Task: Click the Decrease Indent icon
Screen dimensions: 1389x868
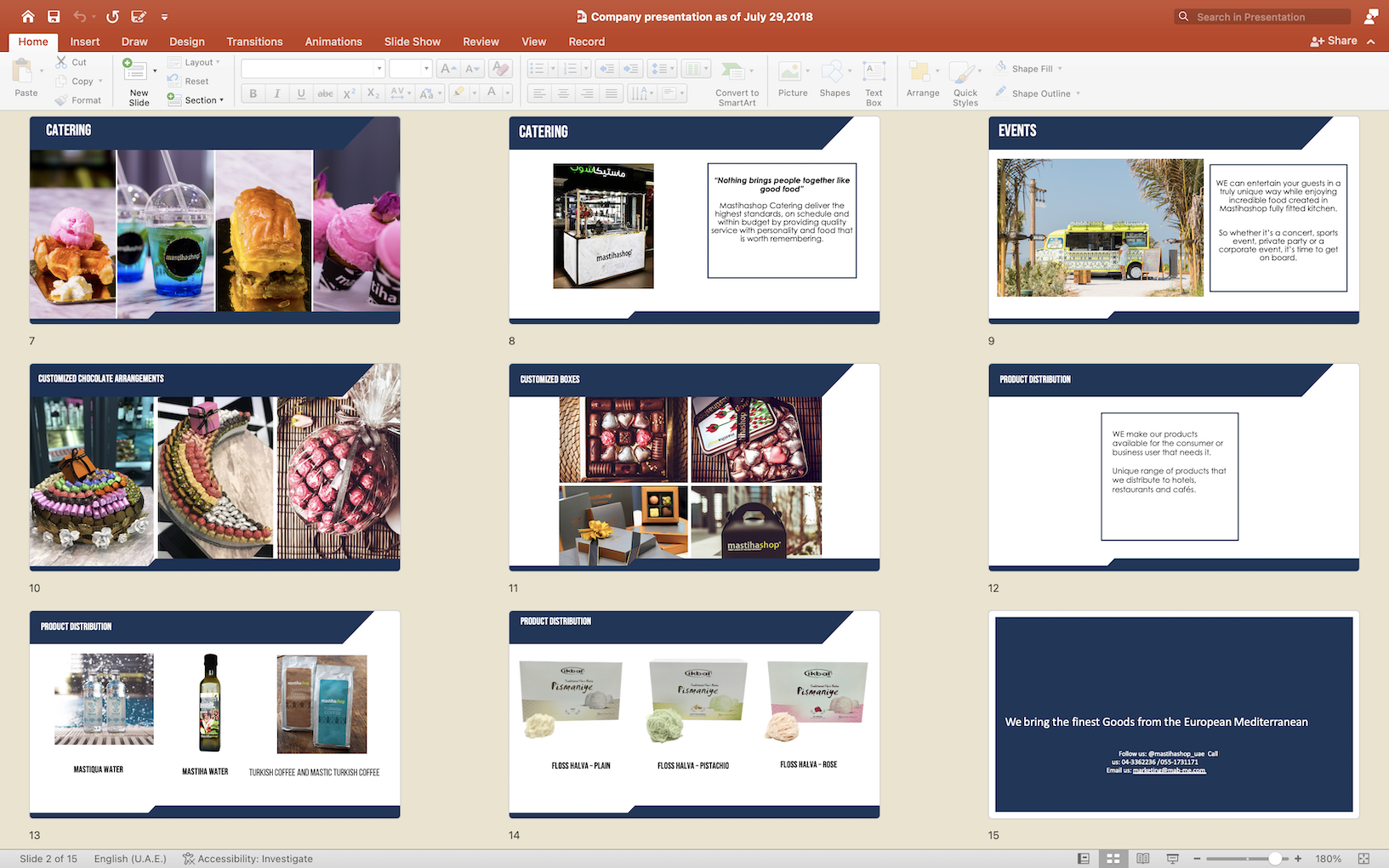Action: pos(606,69)
